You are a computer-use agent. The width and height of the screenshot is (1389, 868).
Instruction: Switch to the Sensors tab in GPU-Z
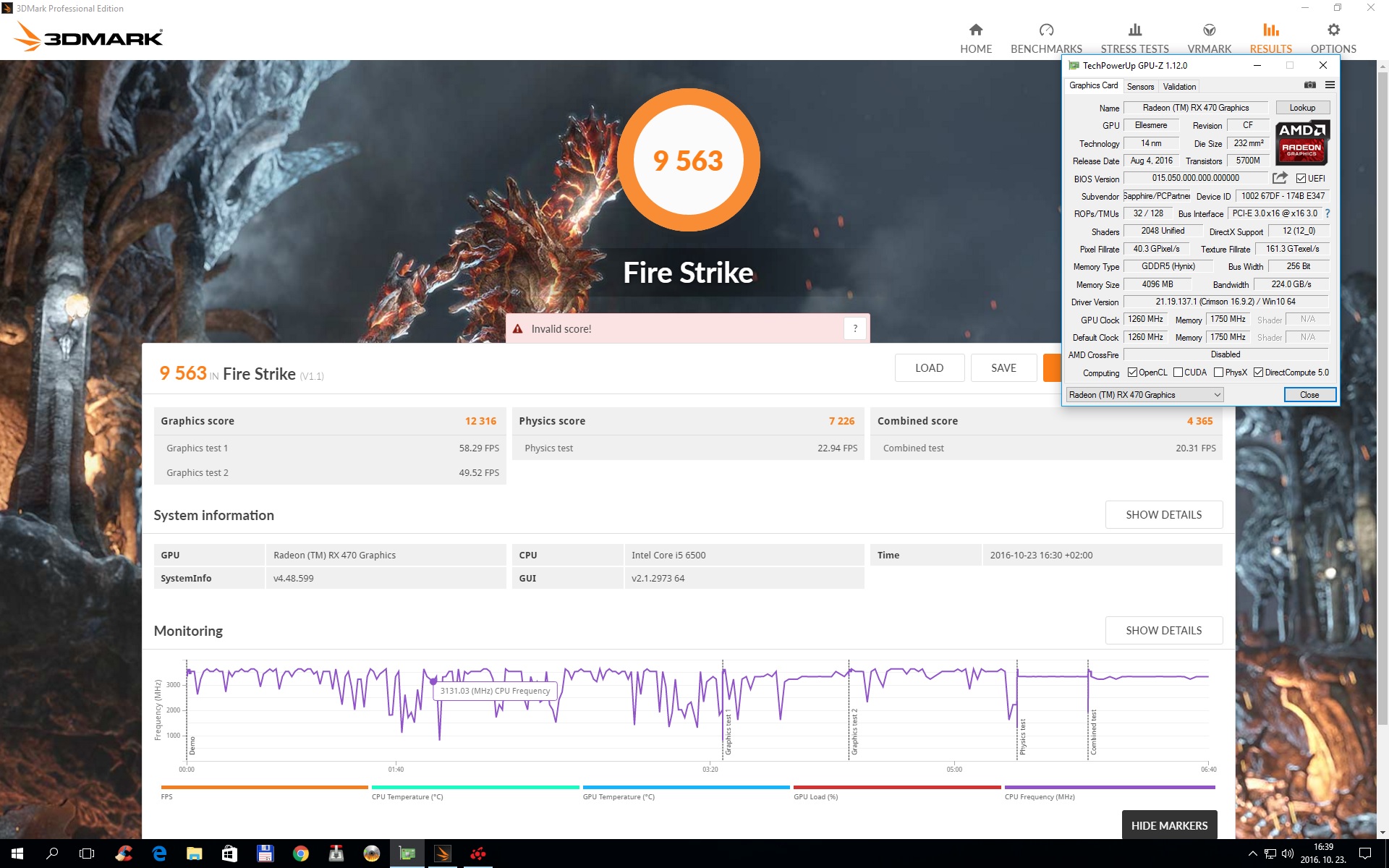1140,87
